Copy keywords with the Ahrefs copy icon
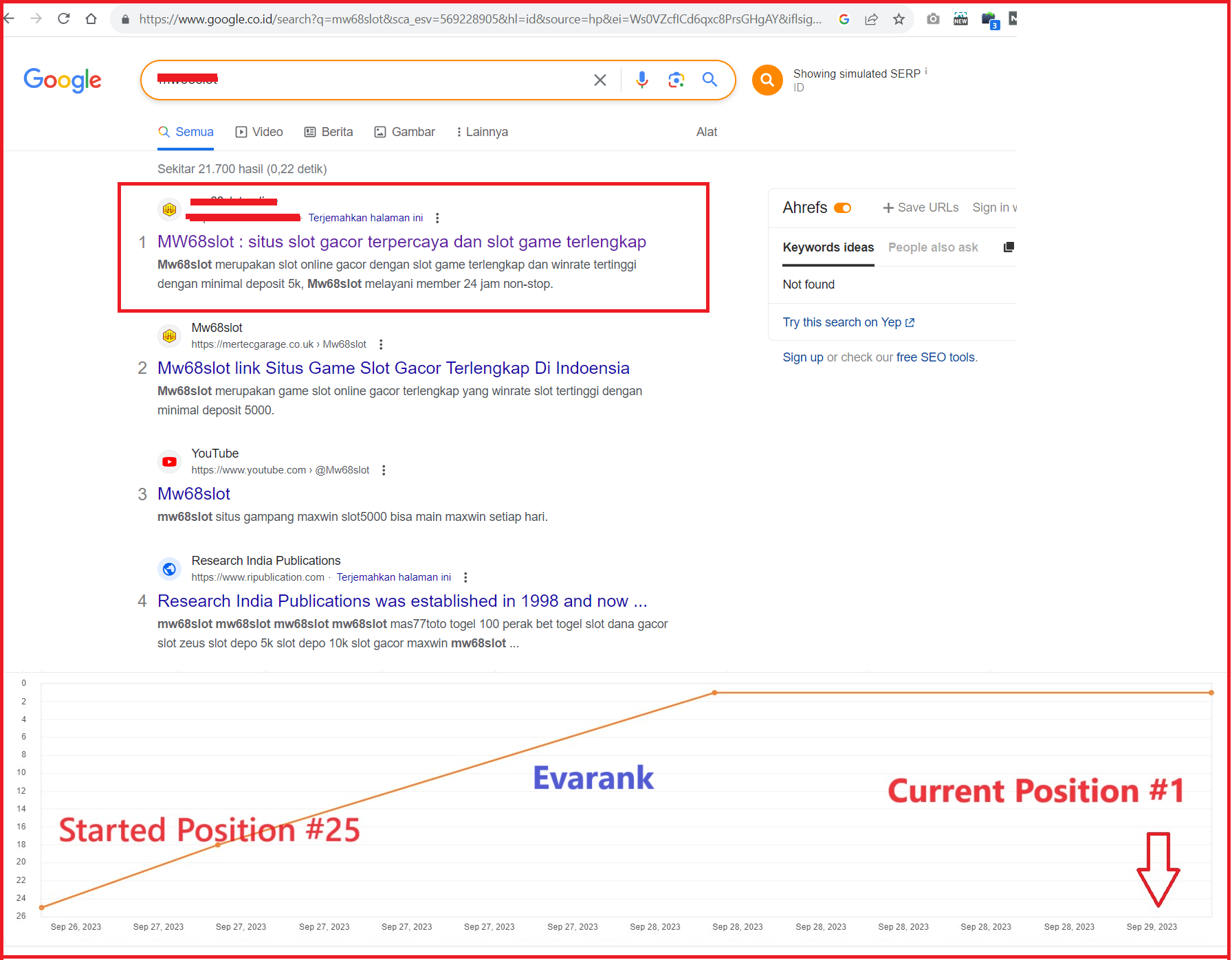 [x=1009, y=247]
